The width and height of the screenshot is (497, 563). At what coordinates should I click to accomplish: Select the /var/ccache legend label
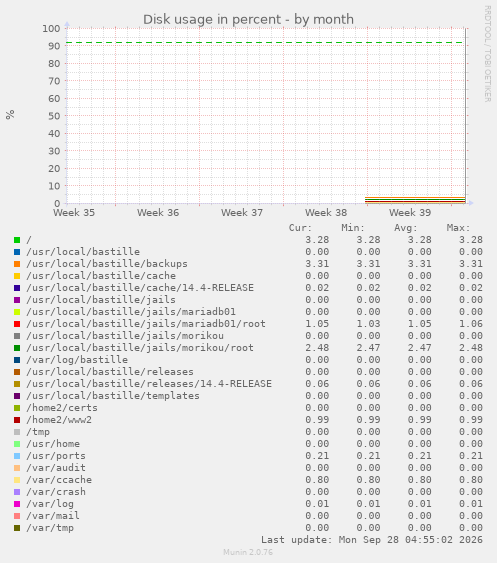click(59, 480)
